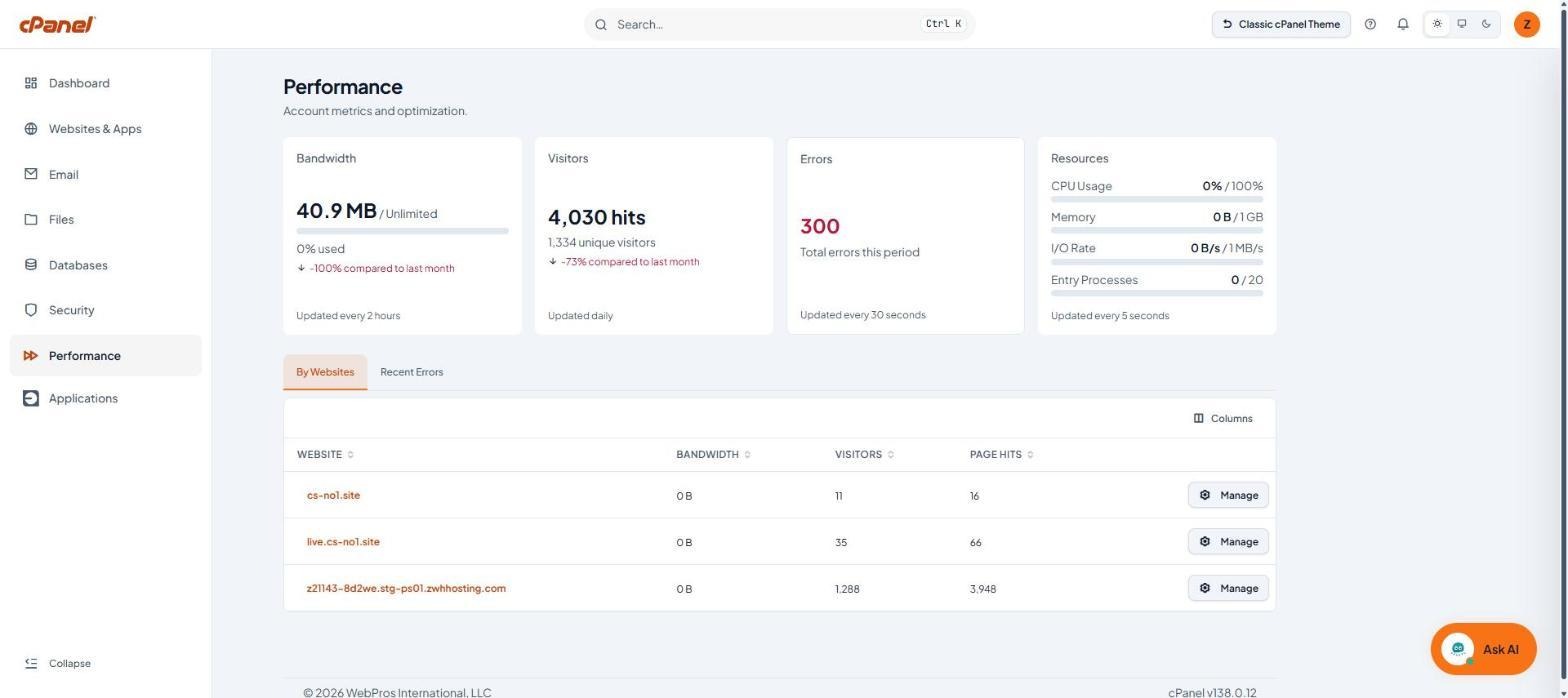Open the Ask AI chat assistant
This screenshot has height=698, width=1568.
click(1483, 649)
